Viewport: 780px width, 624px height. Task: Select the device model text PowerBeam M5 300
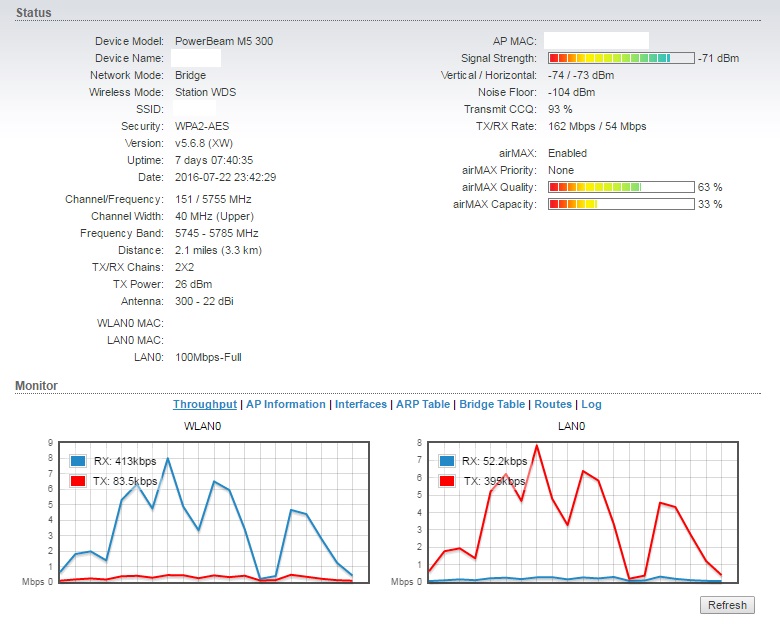click(x=224, y=41)
